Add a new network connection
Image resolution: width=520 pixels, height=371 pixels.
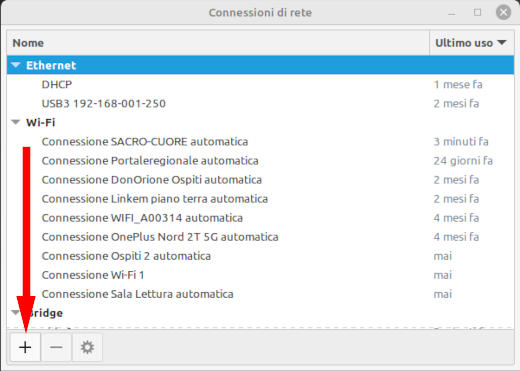click(25, 347)
